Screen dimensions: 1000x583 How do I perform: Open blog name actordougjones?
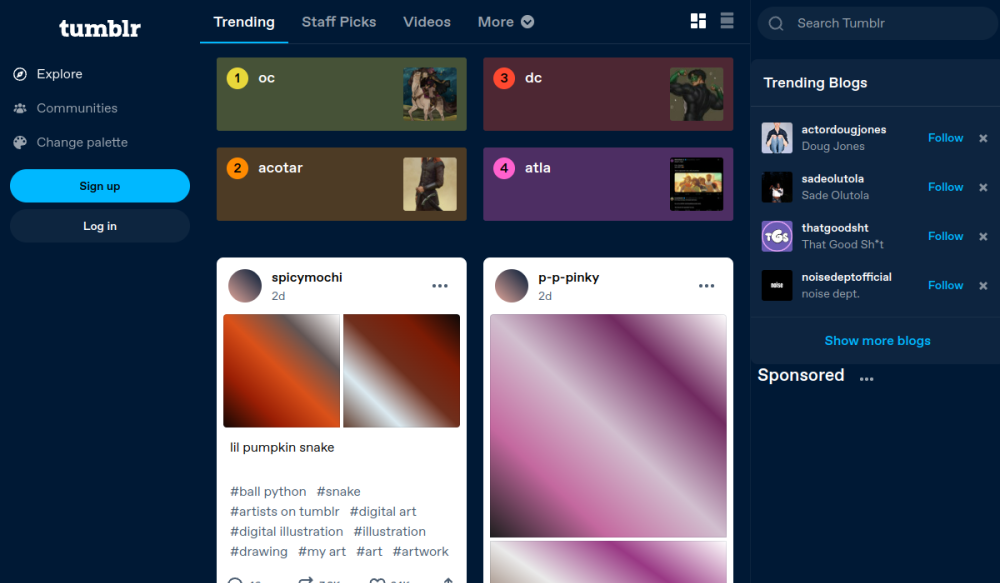pyautogui.click(x=844, y=129)
